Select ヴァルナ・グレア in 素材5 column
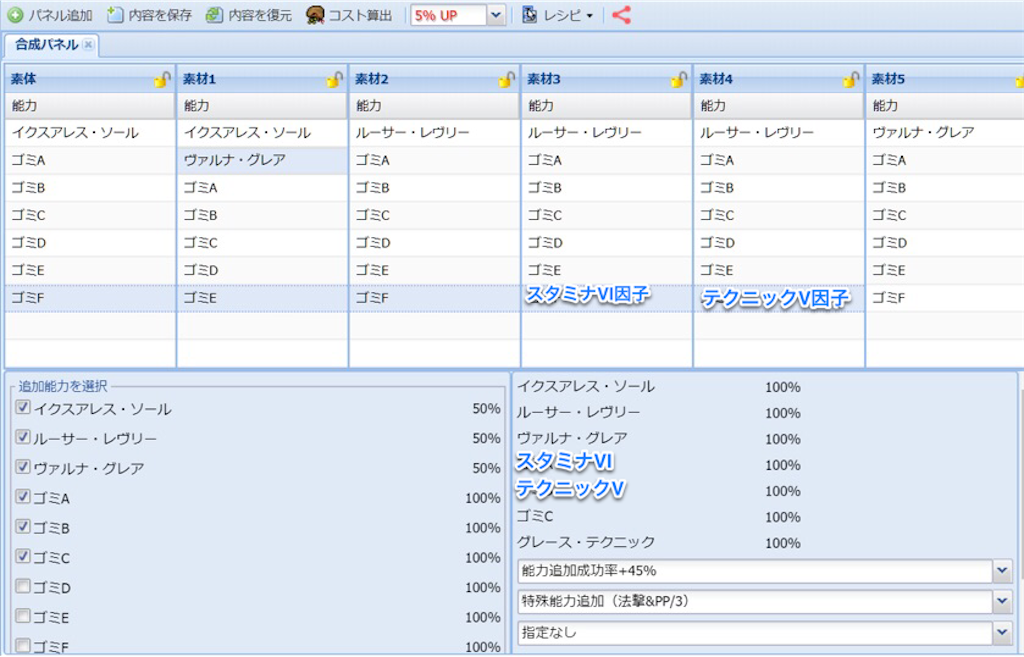The height and width of the screenshot is (657, 1024). point(945,133)
